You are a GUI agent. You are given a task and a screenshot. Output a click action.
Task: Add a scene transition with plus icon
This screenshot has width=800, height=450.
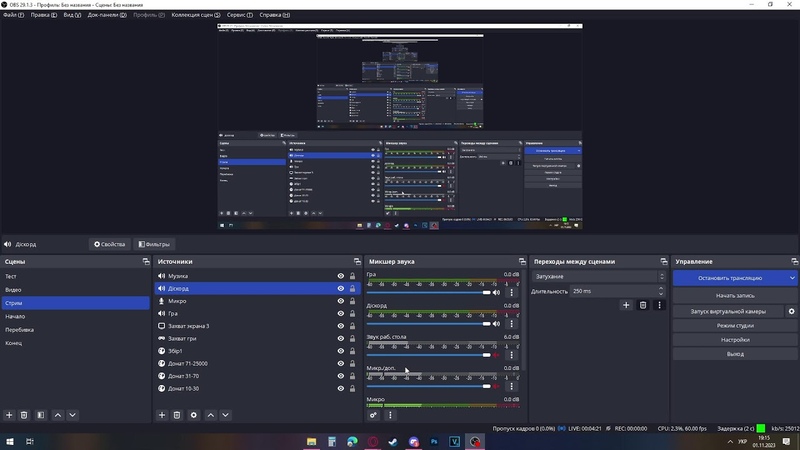626,305
